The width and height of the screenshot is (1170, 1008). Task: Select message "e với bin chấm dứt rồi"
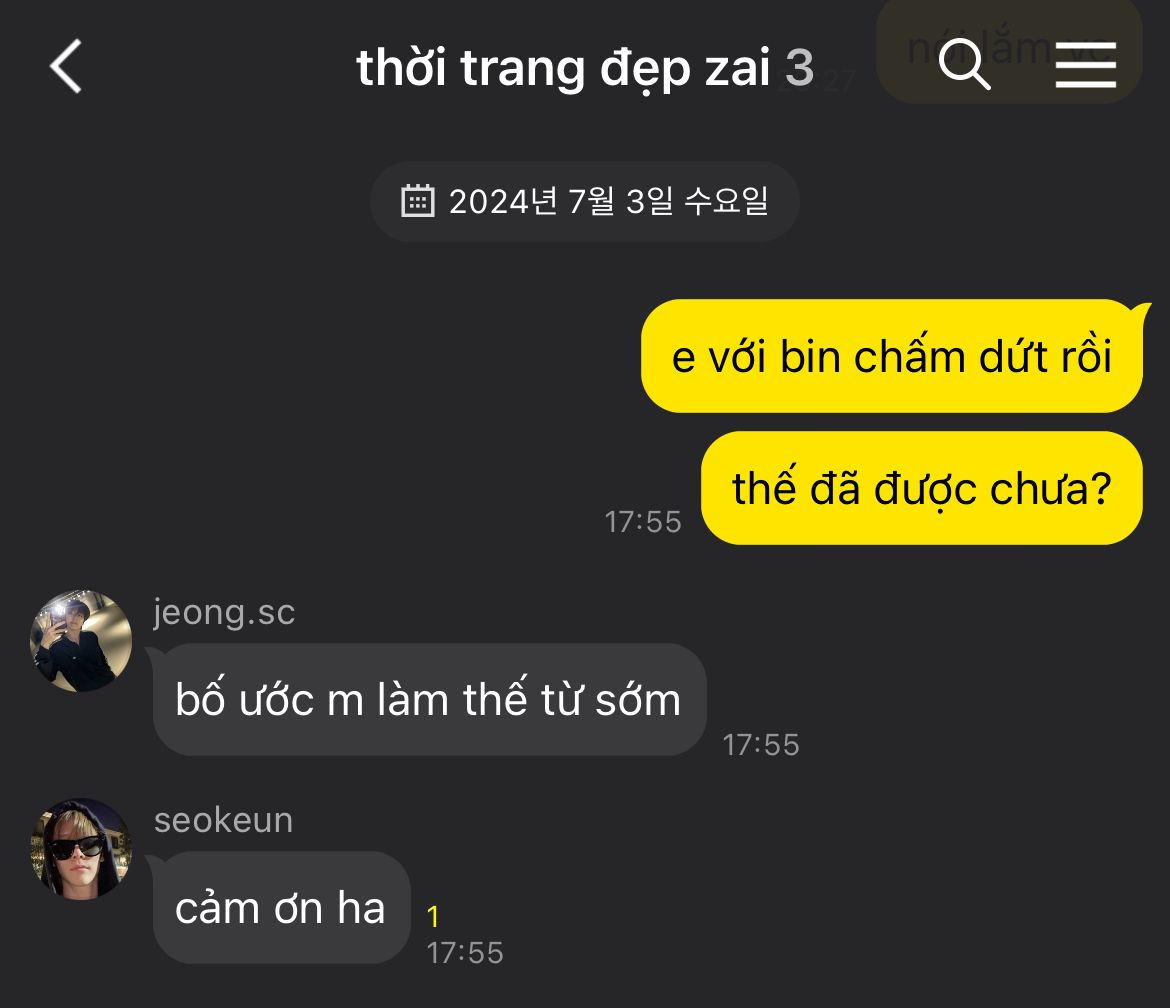coord(892,356)
